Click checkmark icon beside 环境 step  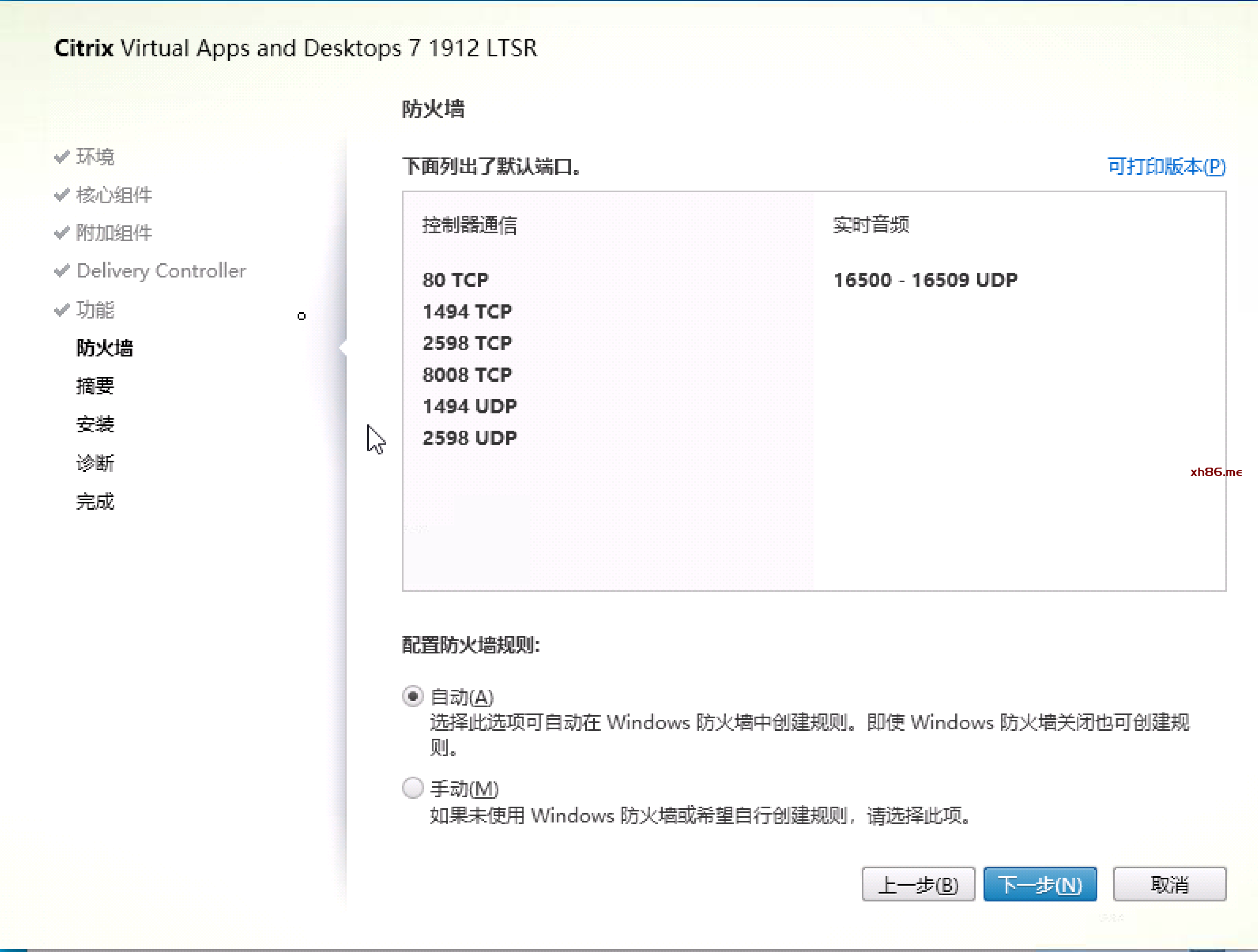[62, 156]
